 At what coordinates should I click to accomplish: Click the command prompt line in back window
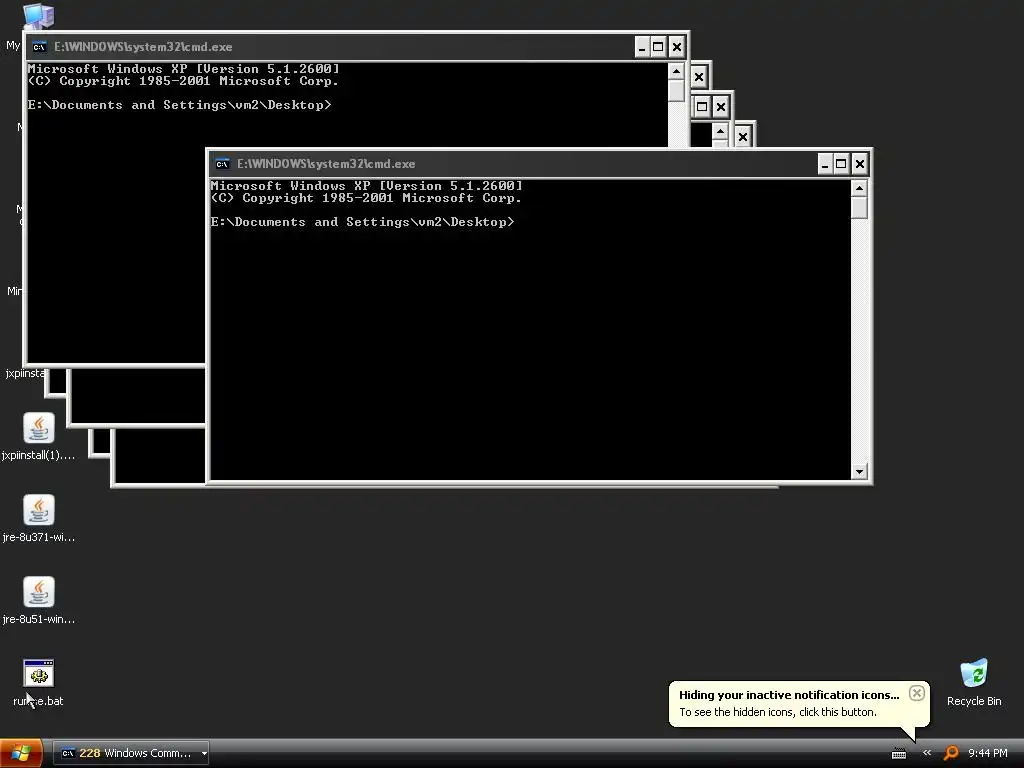[x=180, y=105]
